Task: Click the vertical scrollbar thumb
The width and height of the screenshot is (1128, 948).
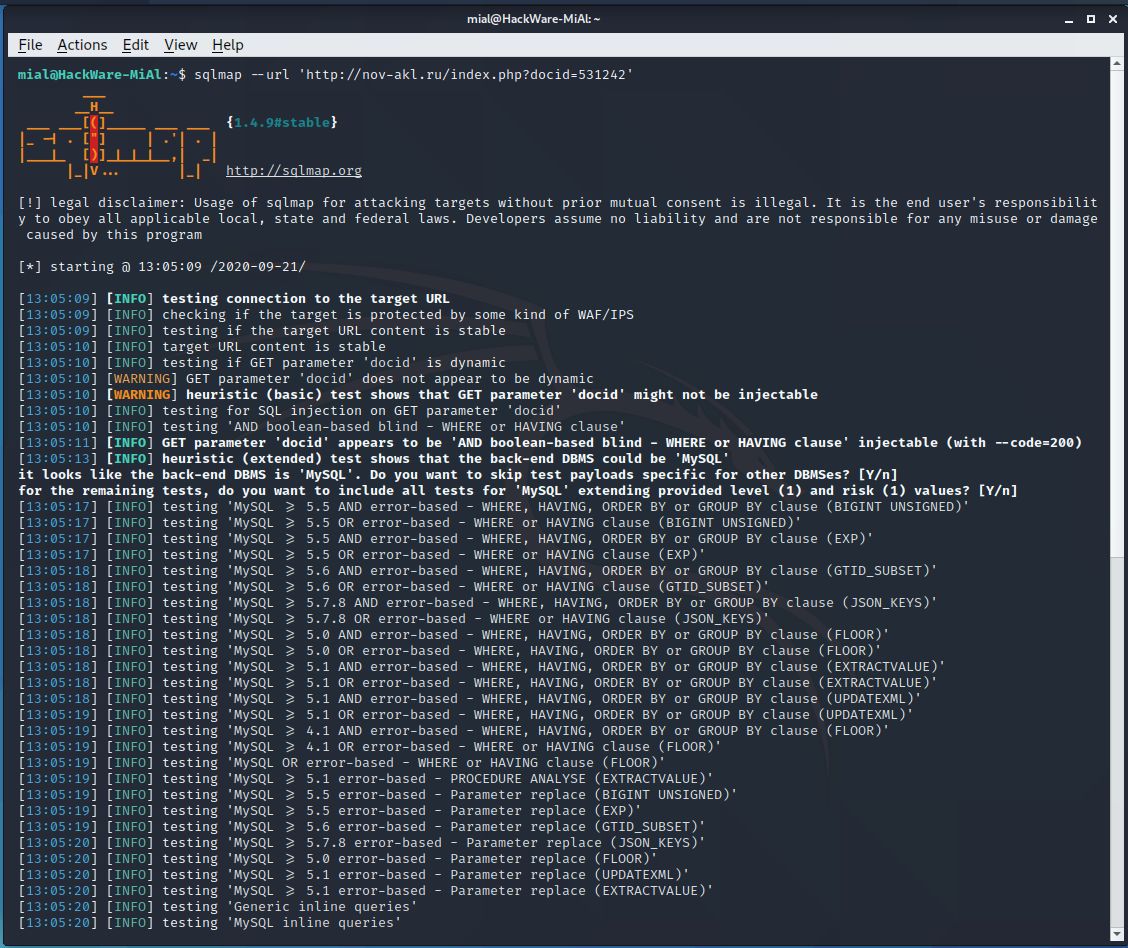Action: [1116, 313]
